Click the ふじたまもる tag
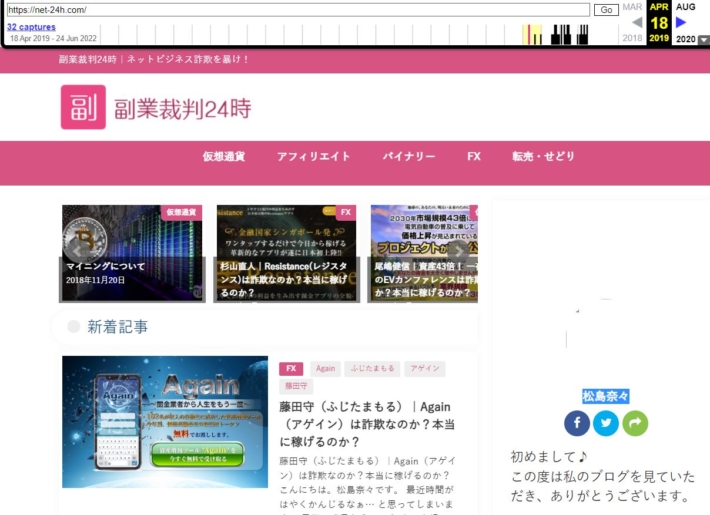 (x=372, y=368)
